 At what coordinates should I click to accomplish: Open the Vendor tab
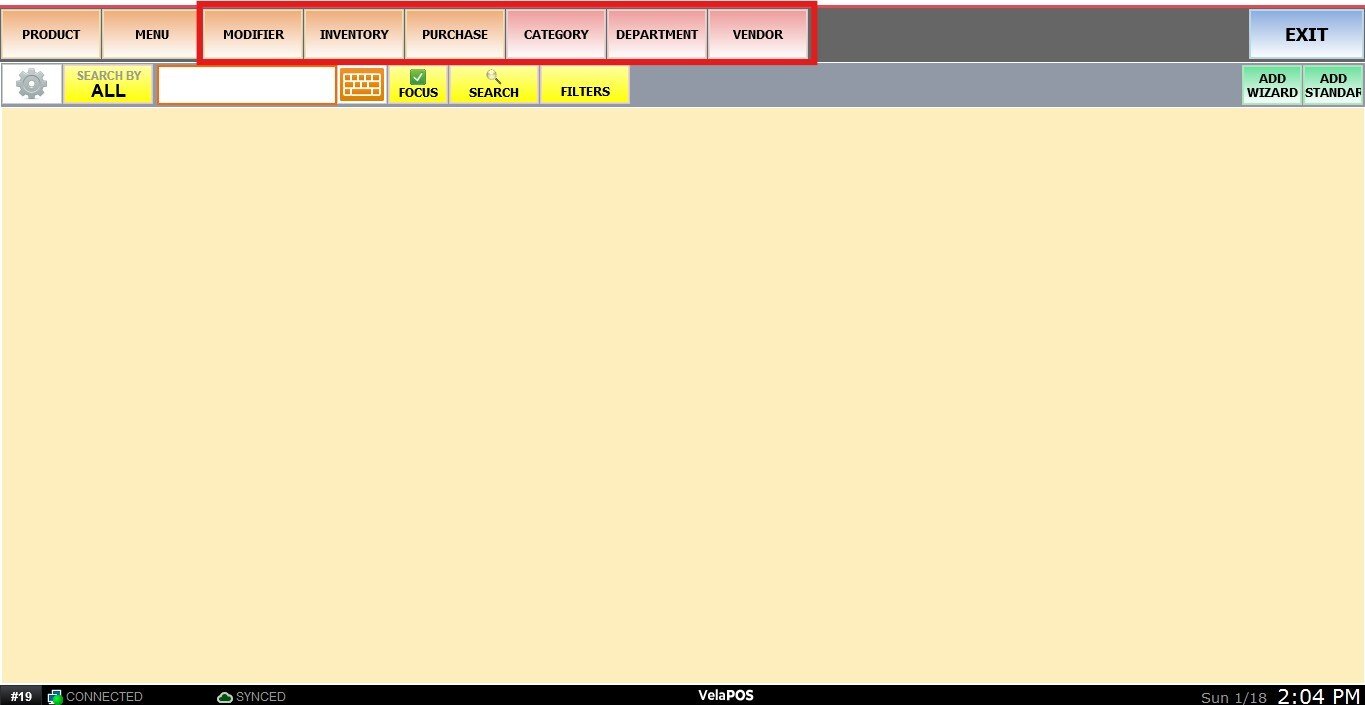coord(758,34)
